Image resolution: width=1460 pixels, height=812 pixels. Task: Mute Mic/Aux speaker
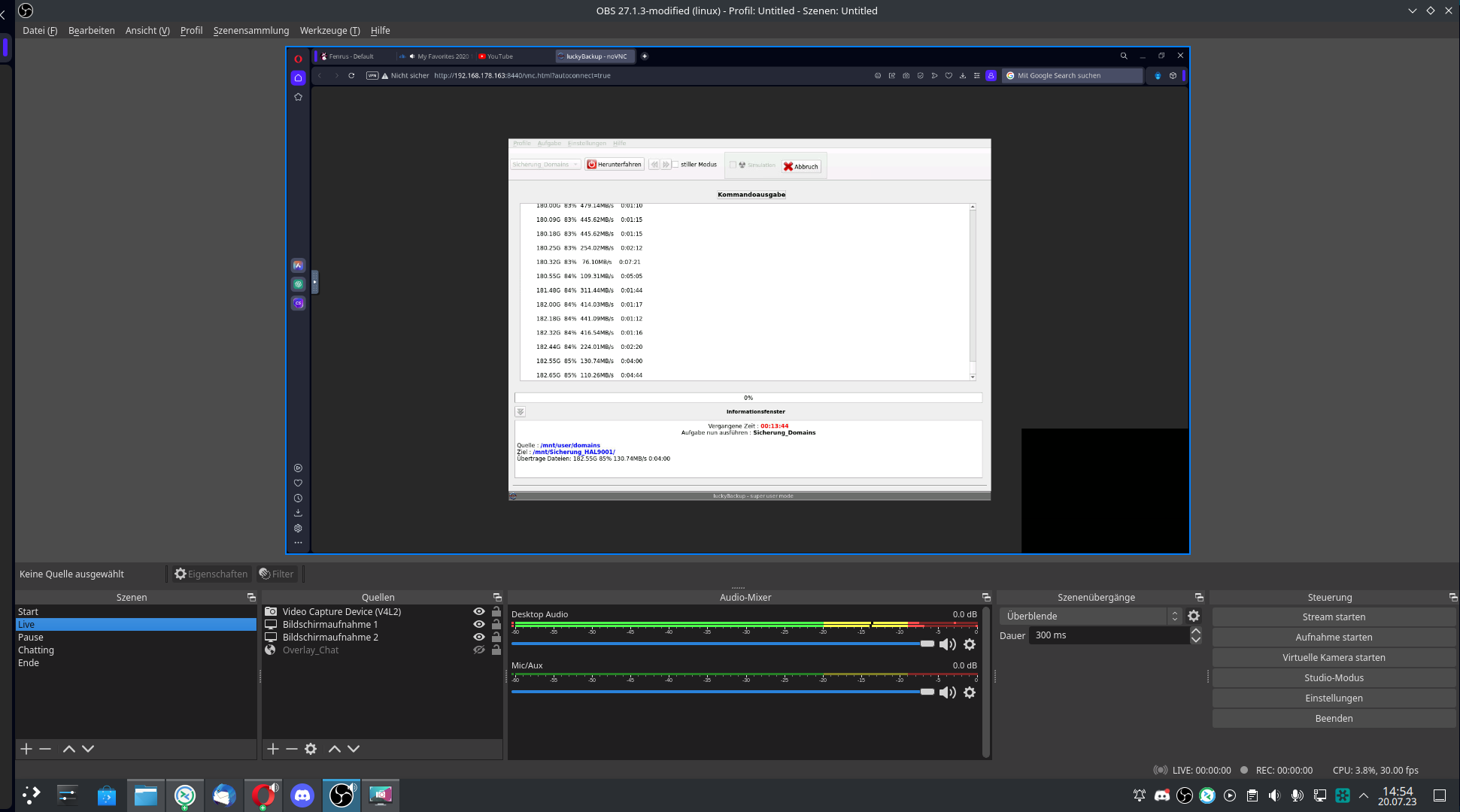pos(948,692)
